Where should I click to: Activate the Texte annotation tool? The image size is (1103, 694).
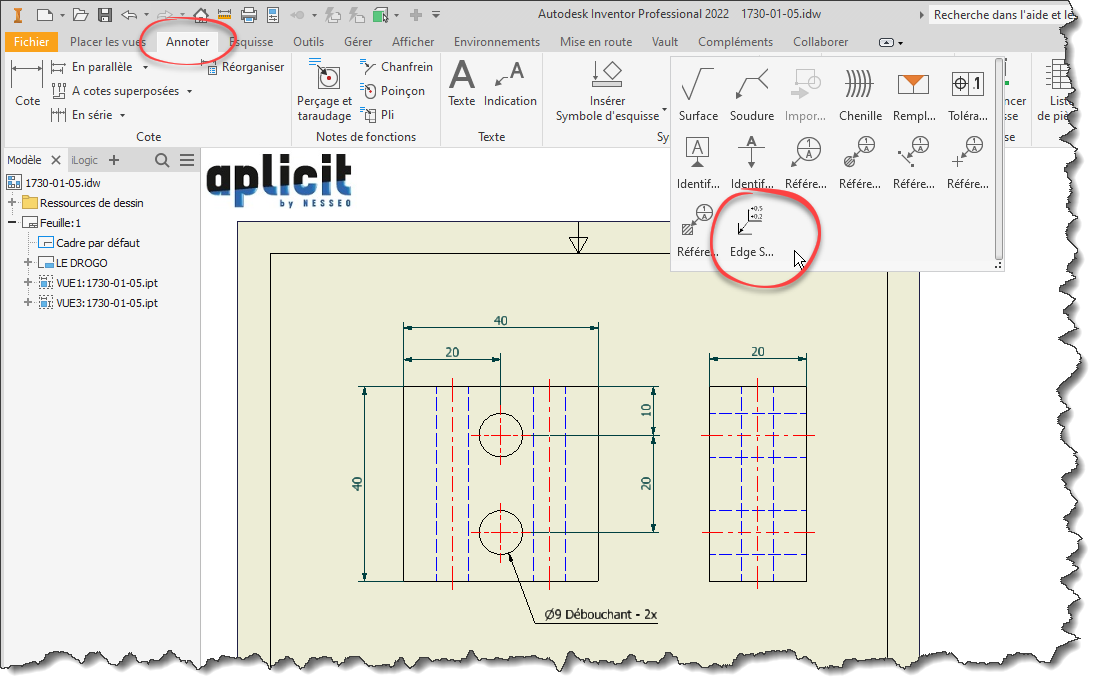click(x=462, y=84)
